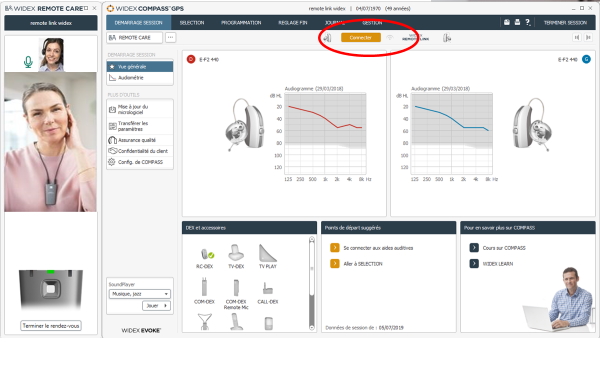Click the orange Connecter button
The image size is (600, 384).
point(360,37)
